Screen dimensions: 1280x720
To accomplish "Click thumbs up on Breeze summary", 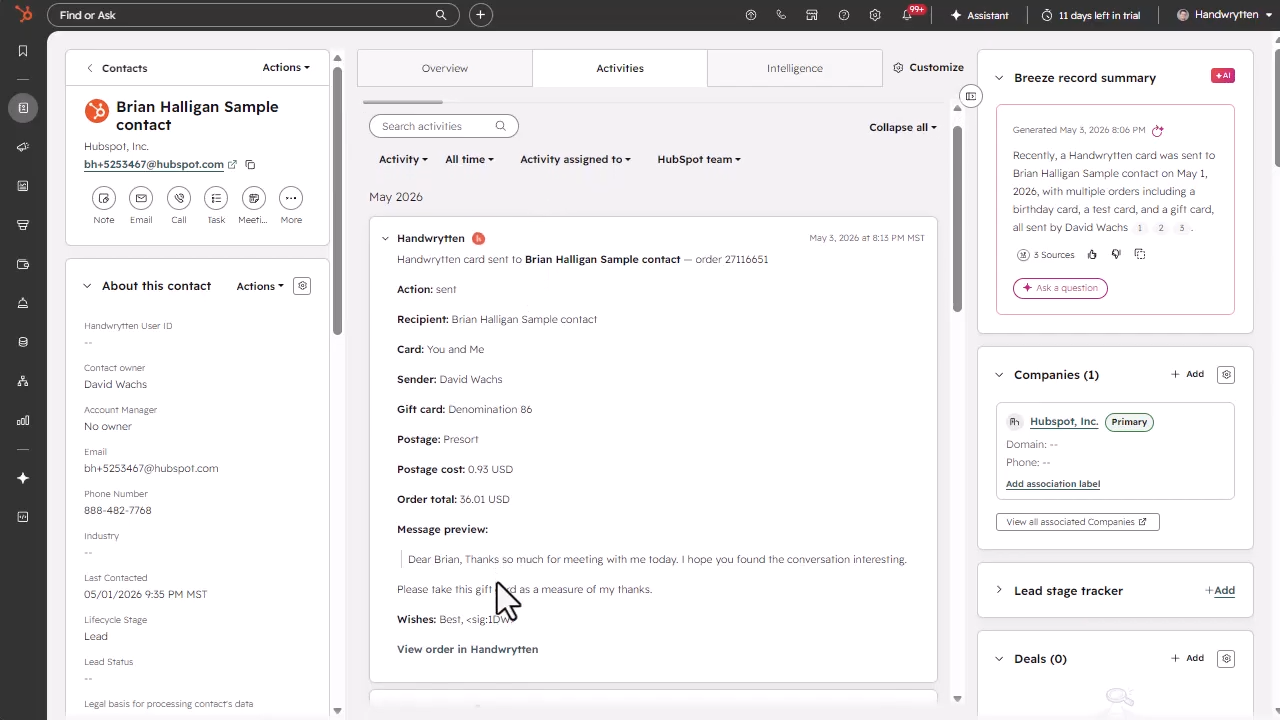I will pyautogui.click(x=1092, y=255).
